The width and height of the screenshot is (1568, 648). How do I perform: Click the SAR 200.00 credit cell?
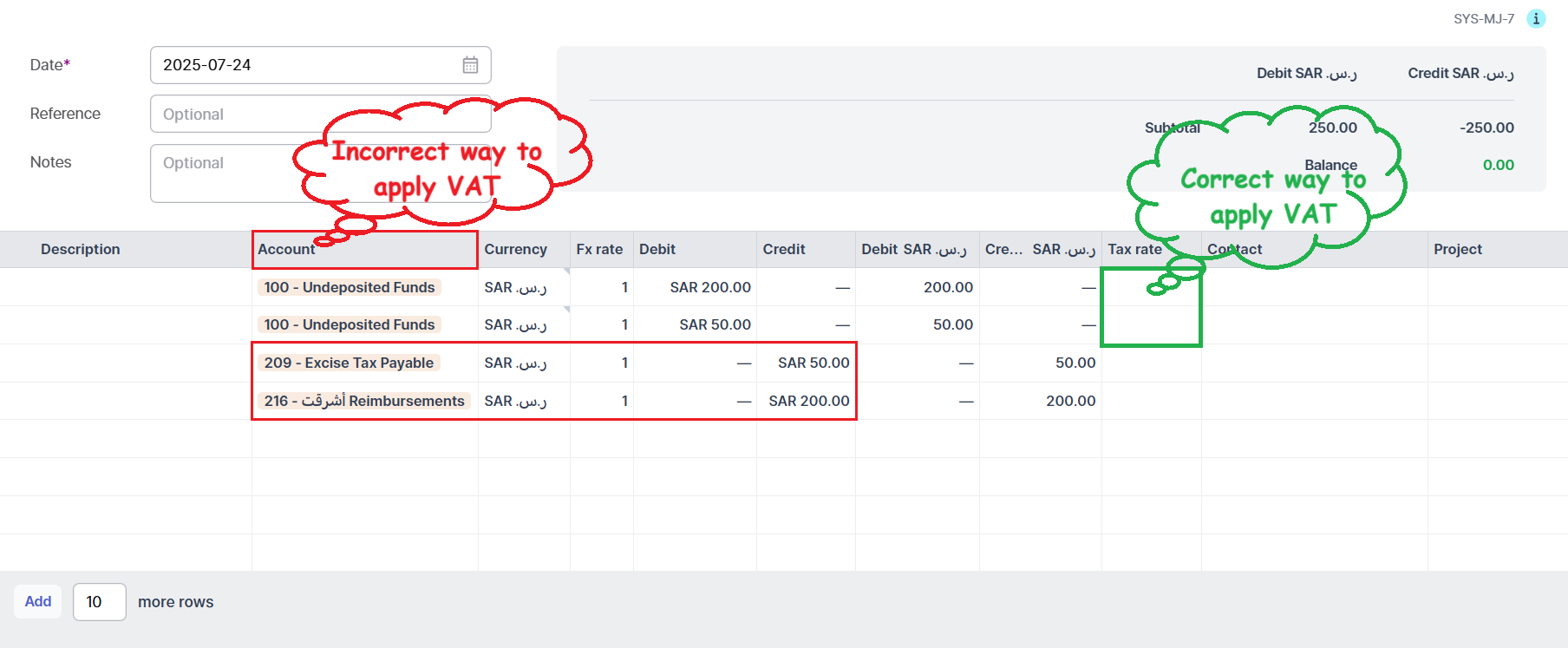808,401
